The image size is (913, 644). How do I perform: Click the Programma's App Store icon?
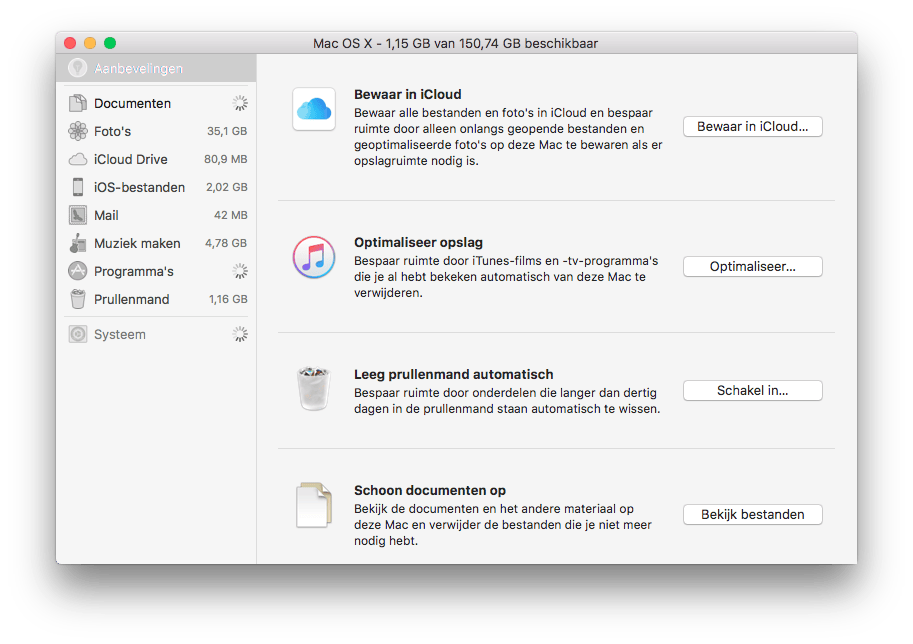click(x=77, y=271)
